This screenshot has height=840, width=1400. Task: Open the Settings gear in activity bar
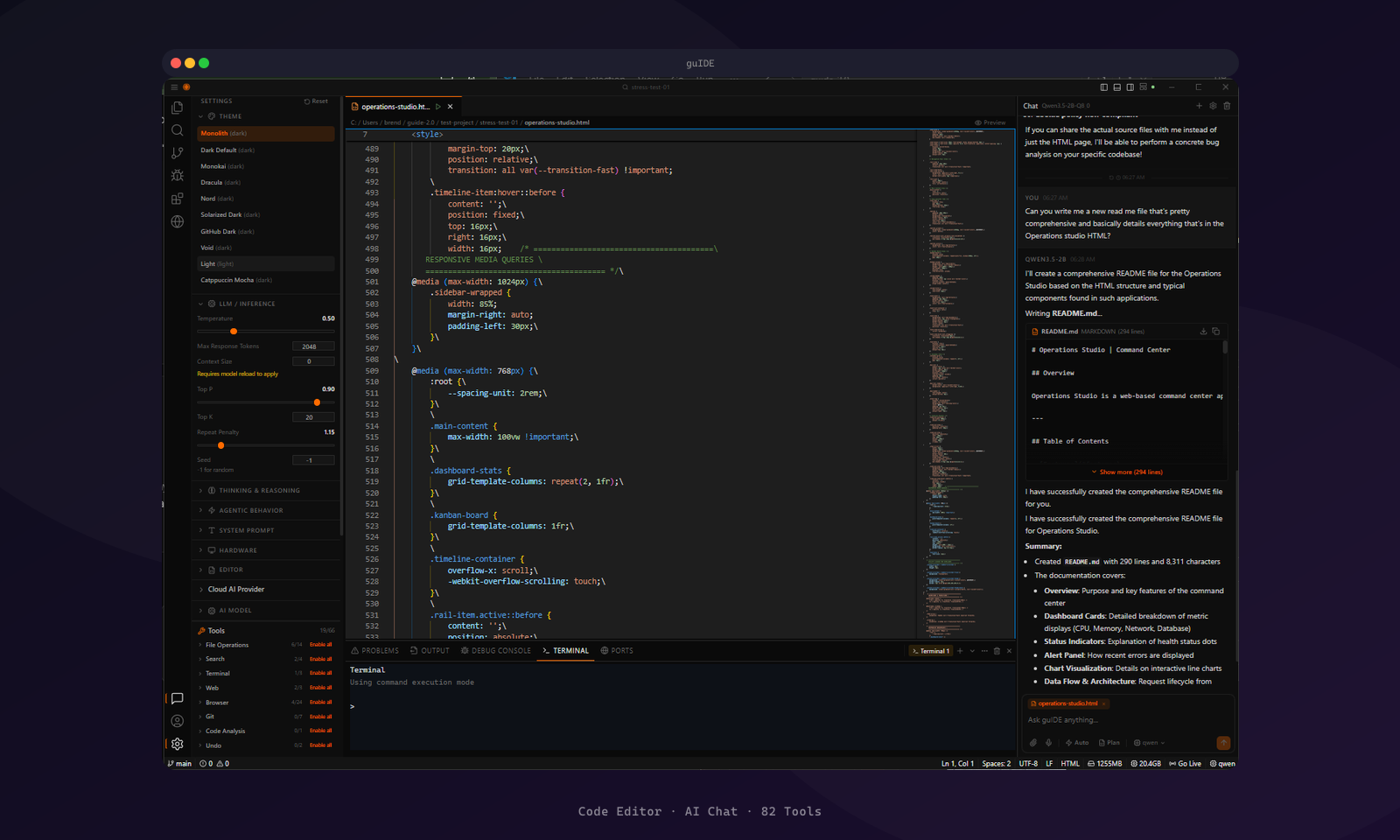click(x=178, y=744)
